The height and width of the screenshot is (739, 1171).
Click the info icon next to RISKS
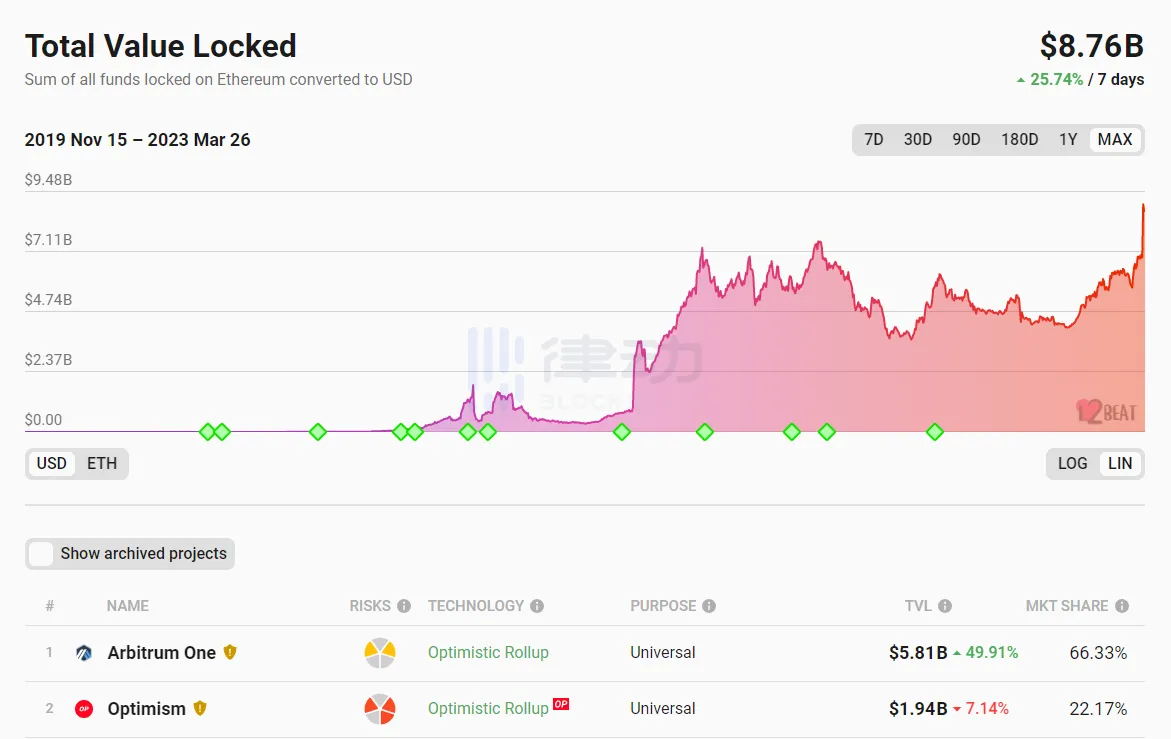pos(404,606)
